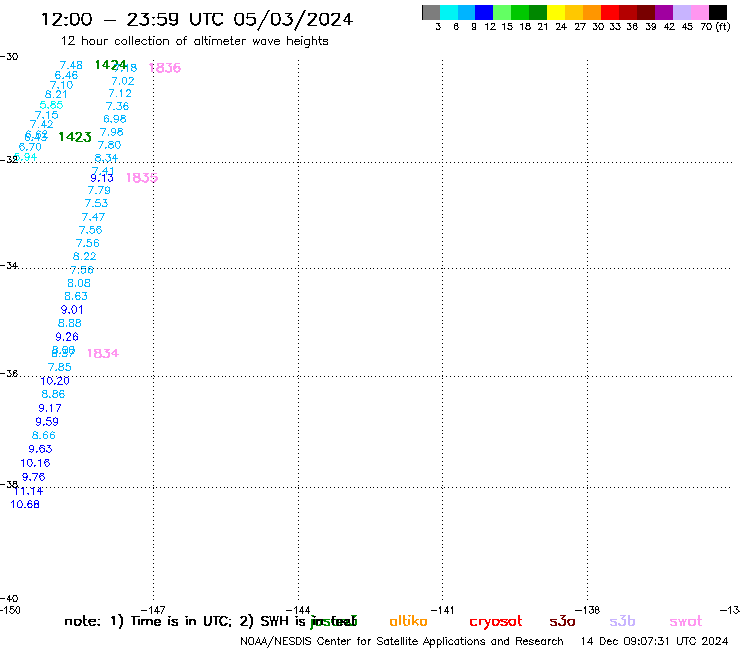Click the black swatch in the color scale
The height and width of the screenshot is (650, 740).
pyautogui.click(x=717, y=12)
